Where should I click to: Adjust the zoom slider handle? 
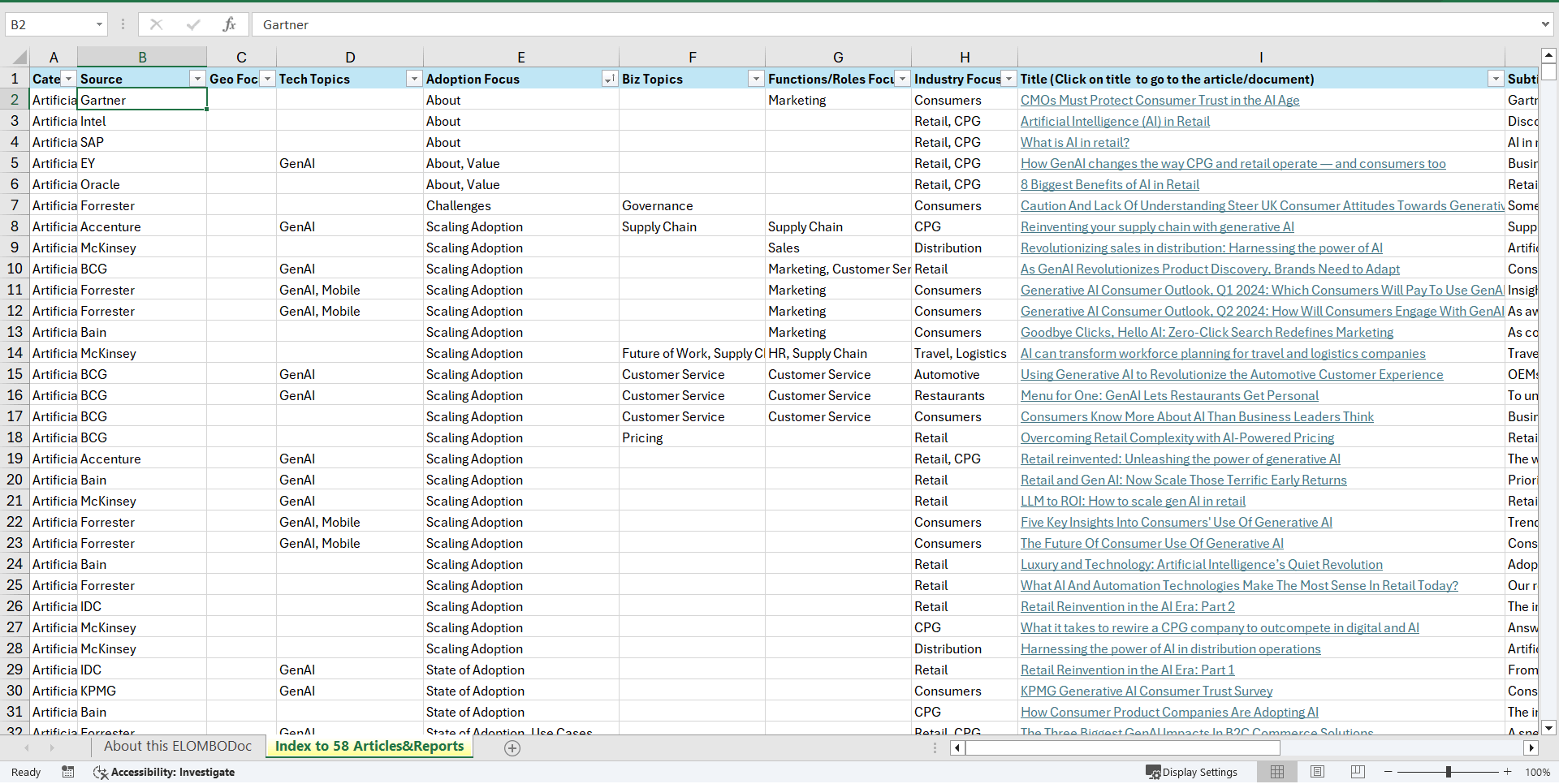pyautogui.click(x=1449, y=772)
